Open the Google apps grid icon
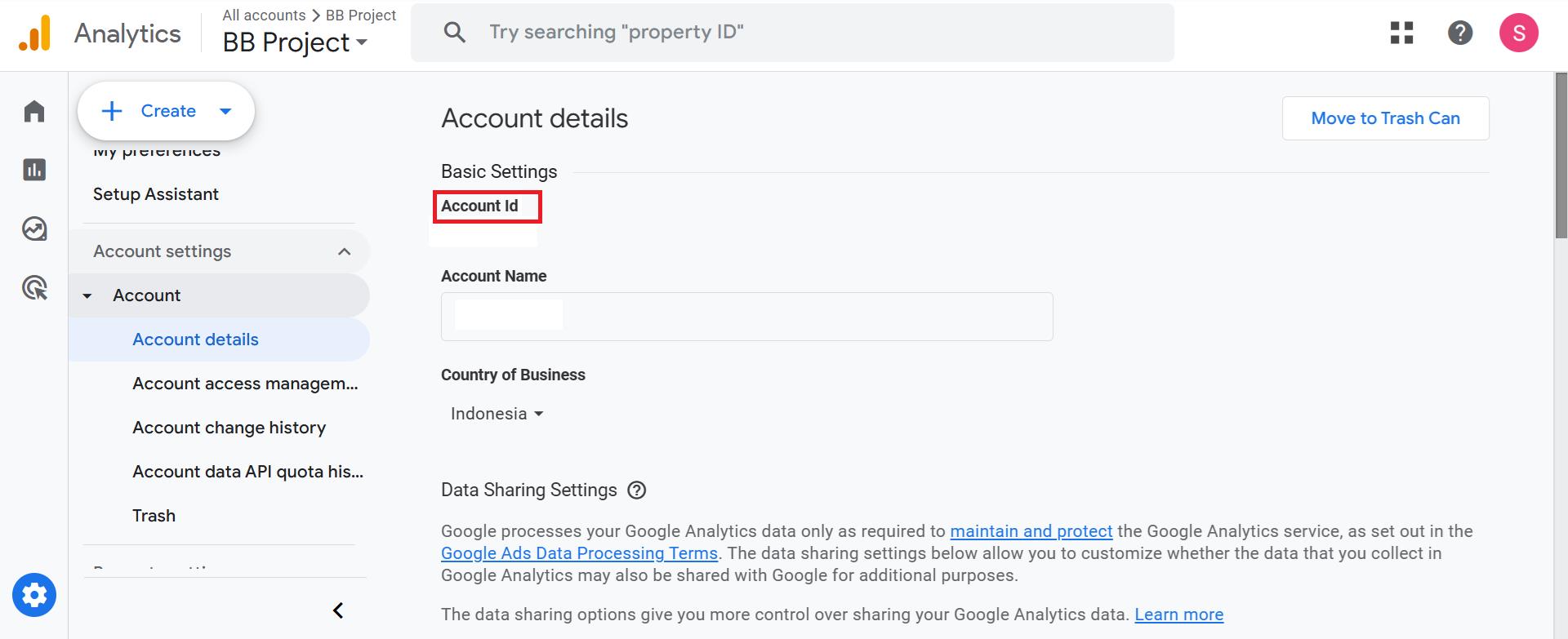Image resolution: width=1568 pixels, height=639 pixels. point(1401,33)
